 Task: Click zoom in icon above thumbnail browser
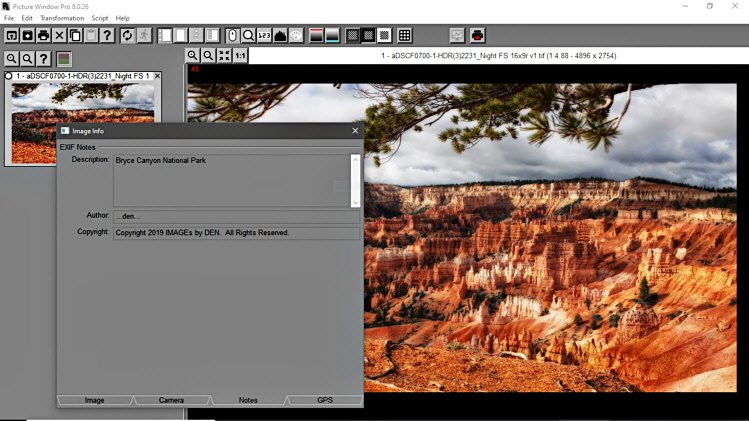12,59
